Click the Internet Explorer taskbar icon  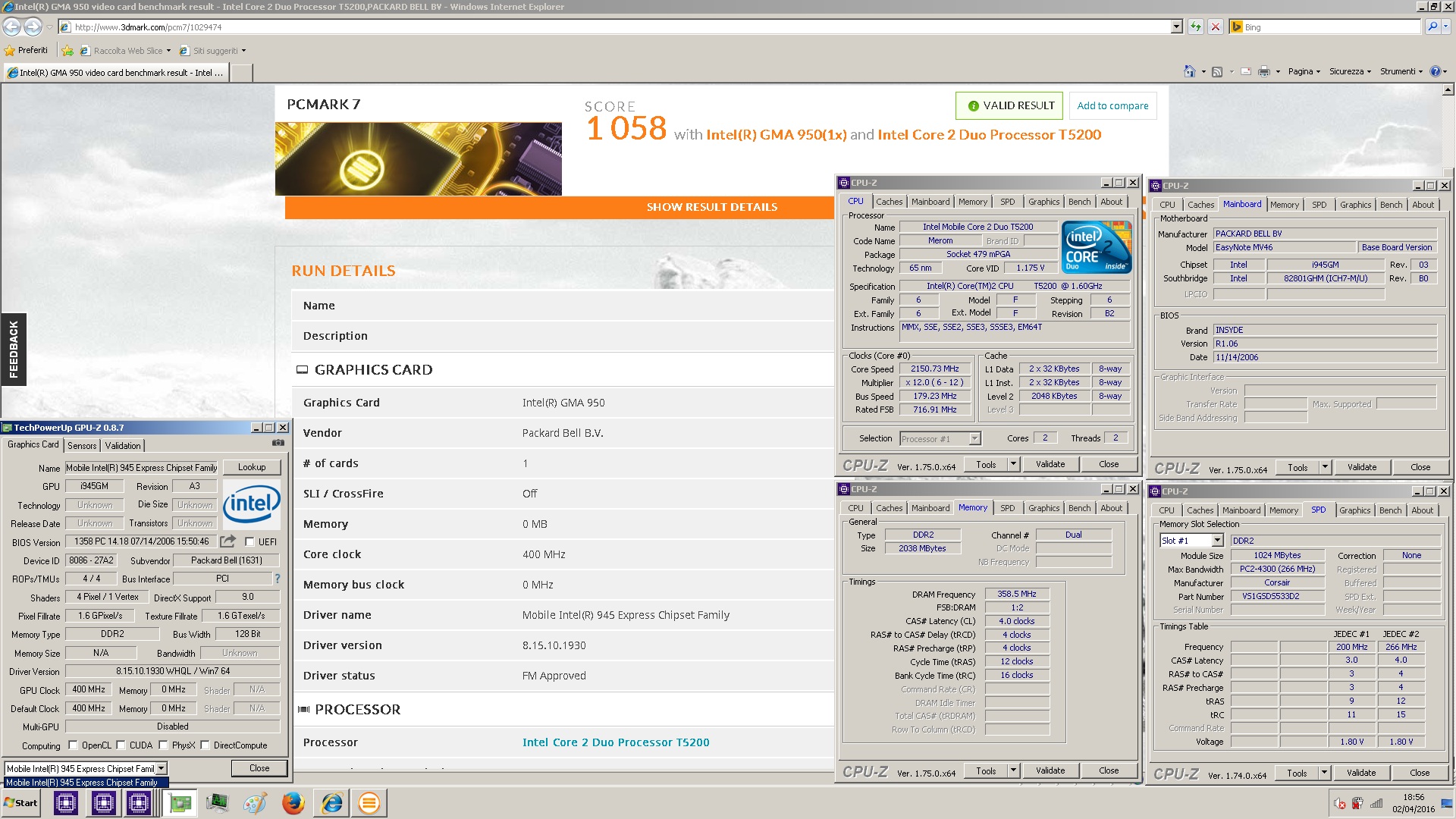pos(332,803)
